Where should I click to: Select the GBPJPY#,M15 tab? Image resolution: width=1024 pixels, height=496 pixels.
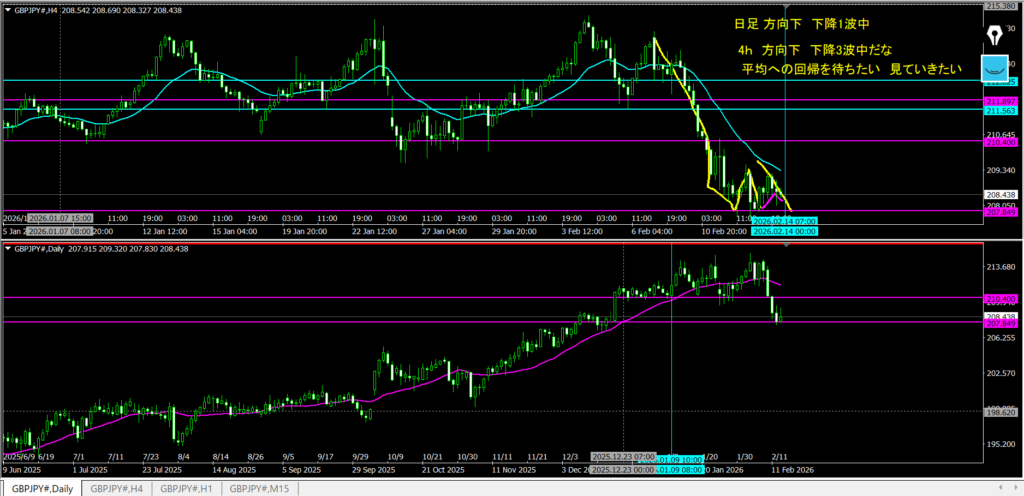pyautogui.click(x=259, y=488)
